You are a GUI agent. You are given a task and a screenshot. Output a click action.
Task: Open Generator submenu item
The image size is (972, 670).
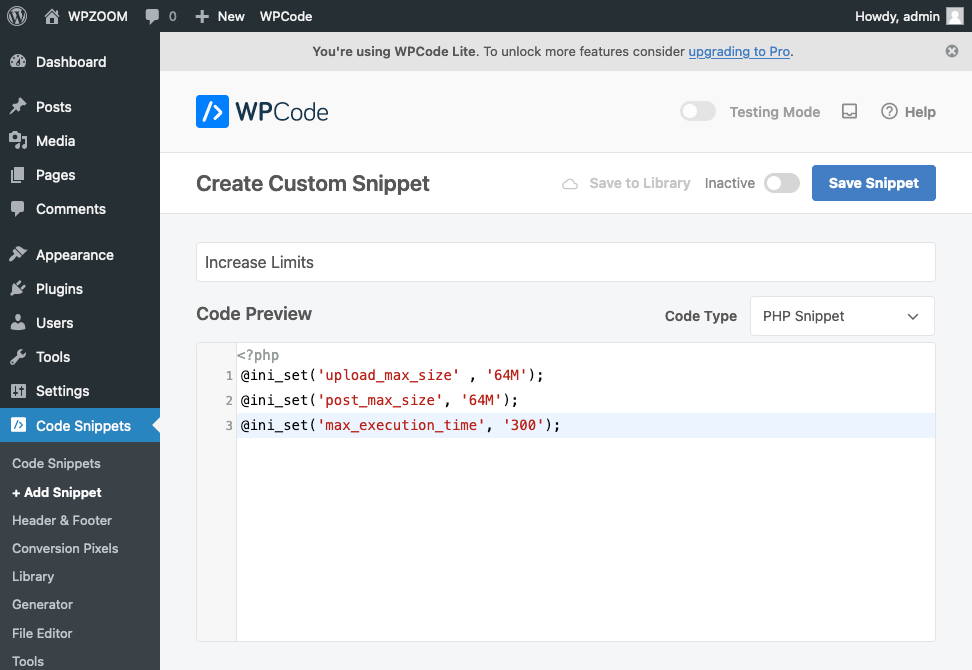click(x=42, y=604)
